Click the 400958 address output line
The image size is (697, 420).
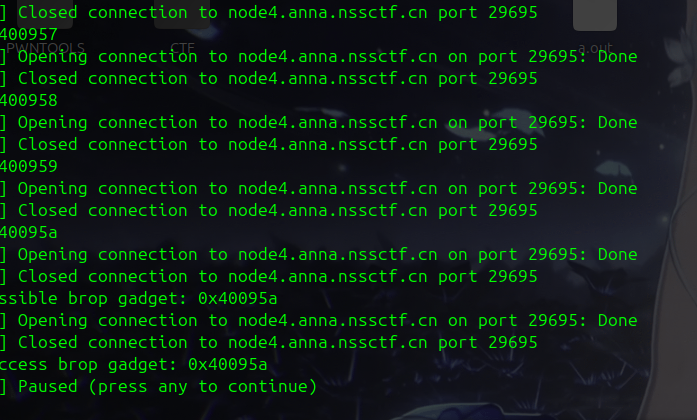pyautogui.click(x=29, y=100)
